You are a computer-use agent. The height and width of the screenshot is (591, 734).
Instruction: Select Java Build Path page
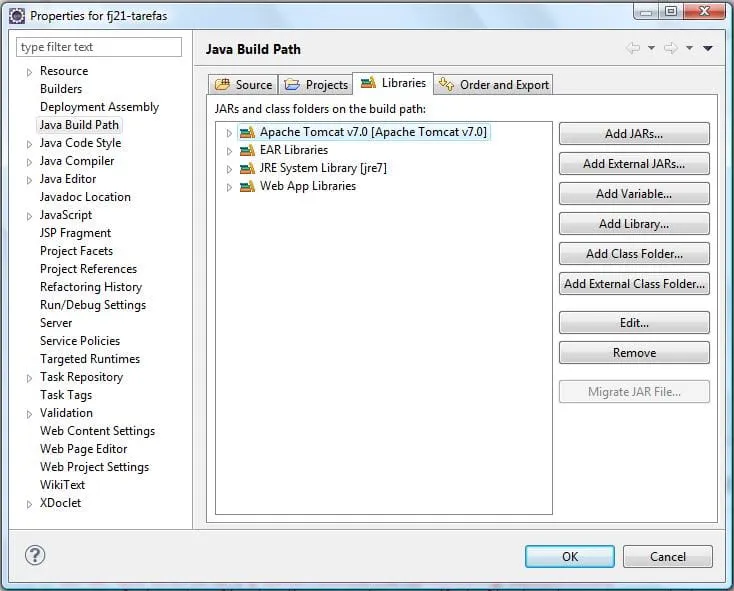[x=79, y=125]
